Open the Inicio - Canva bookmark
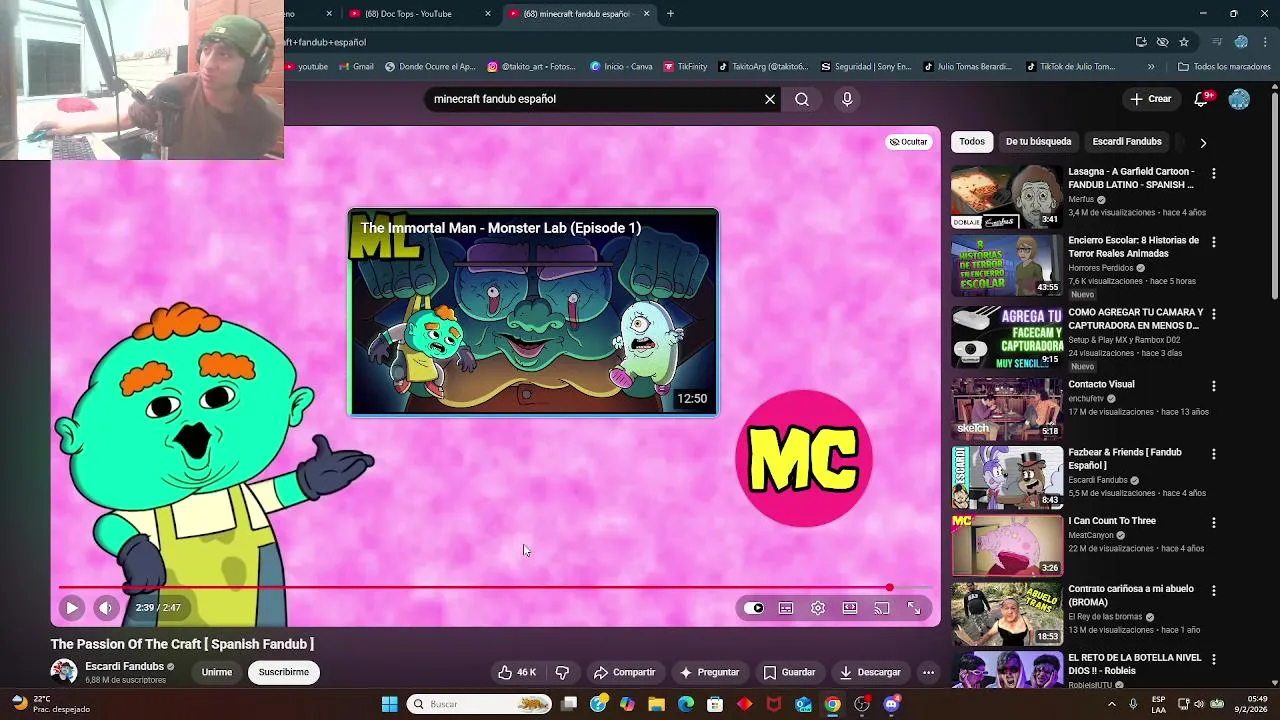Screen dimensions: 1280x720 621,67
